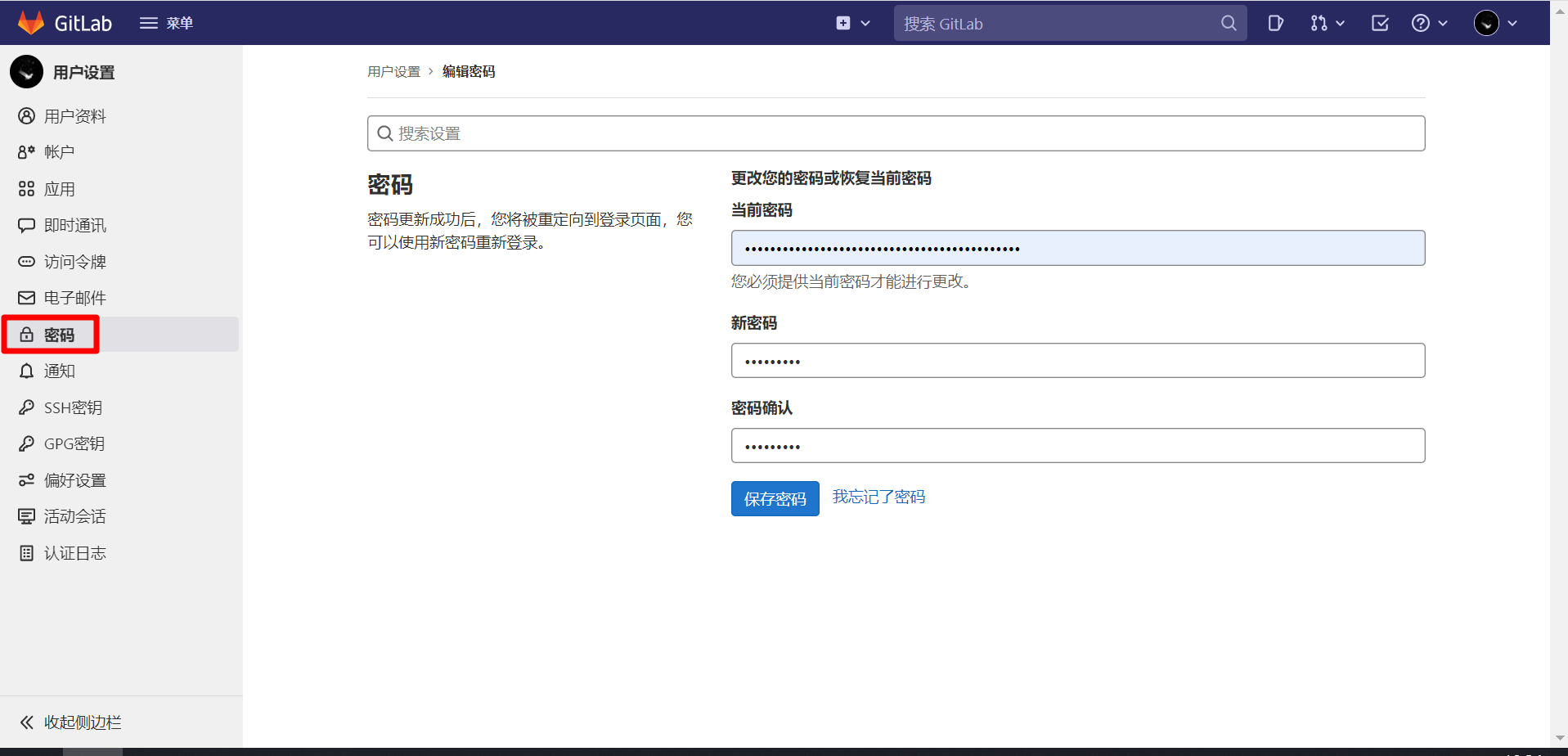This screenshot has height=756, width=1568.
Task: Select 用户资料 in the sidebar
Action: pos(74,116)
